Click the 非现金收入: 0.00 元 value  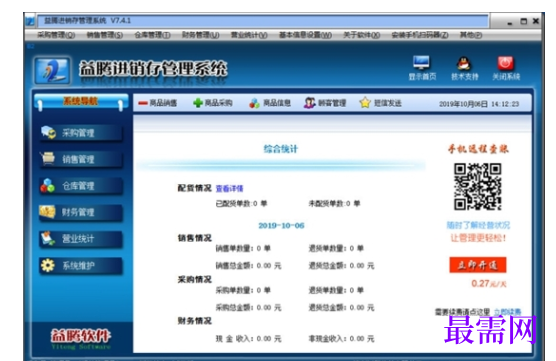pyautogui.click(x=341, y=339)
